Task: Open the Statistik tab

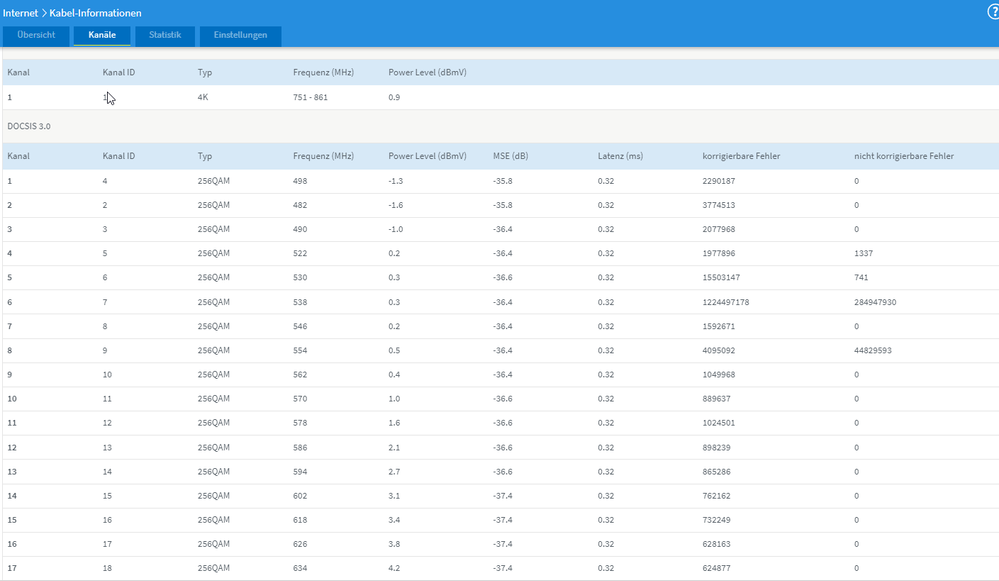Action: coord(165,35)
